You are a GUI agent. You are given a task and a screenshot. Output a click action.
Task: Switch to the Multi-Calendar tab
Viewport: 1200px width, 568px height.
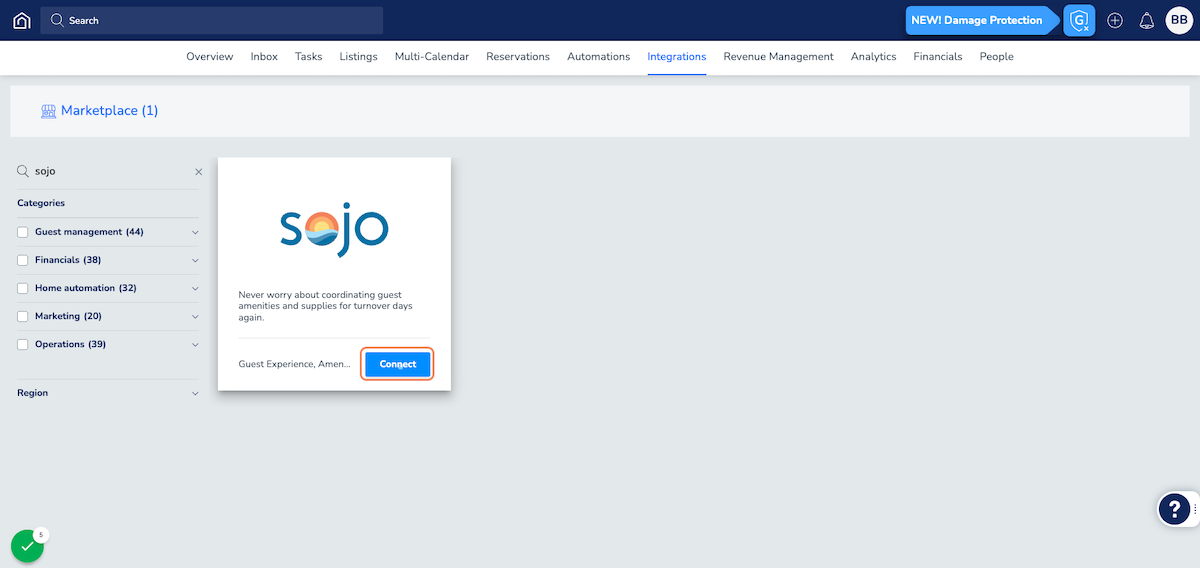coord(431,57)
